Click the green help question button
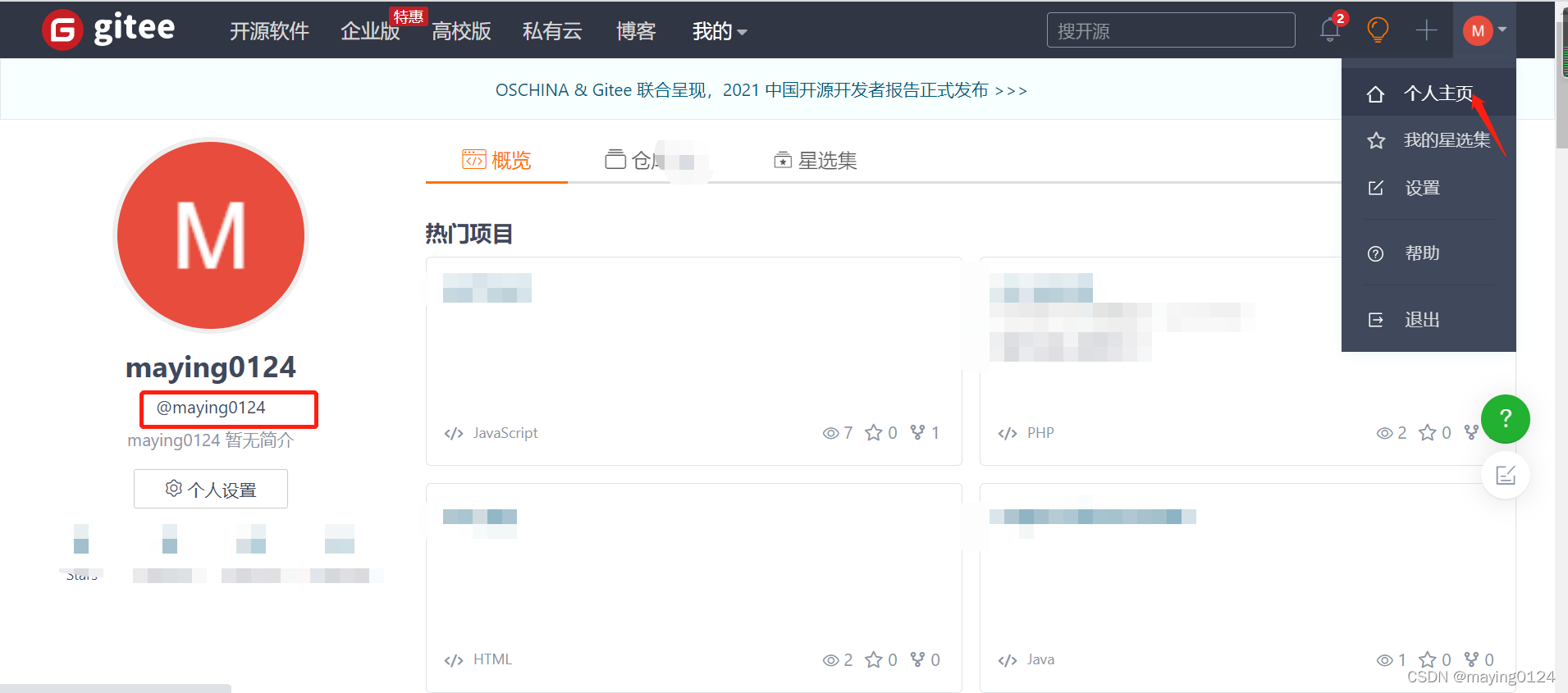This screenshot has width=1568, height=693. tap(1505, 419)
